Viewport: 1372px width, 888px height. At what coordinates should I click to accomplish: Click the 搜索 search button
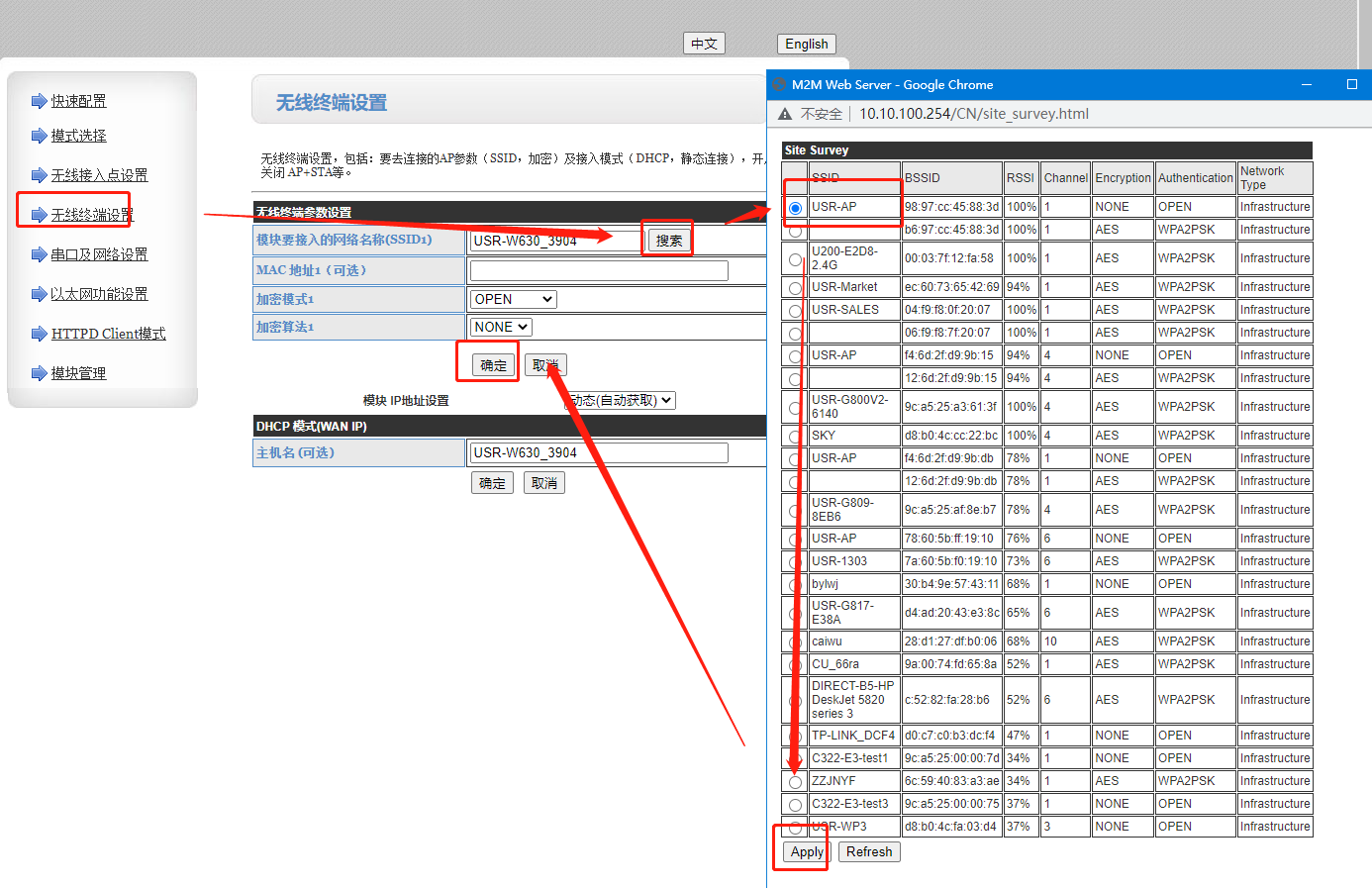(668, 241)
